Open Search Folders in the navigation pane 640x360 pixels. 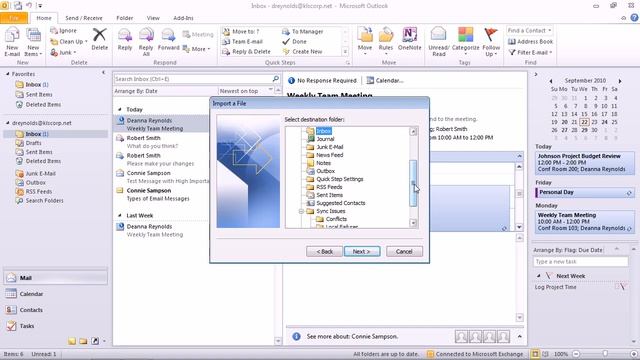tap(44, 200)
